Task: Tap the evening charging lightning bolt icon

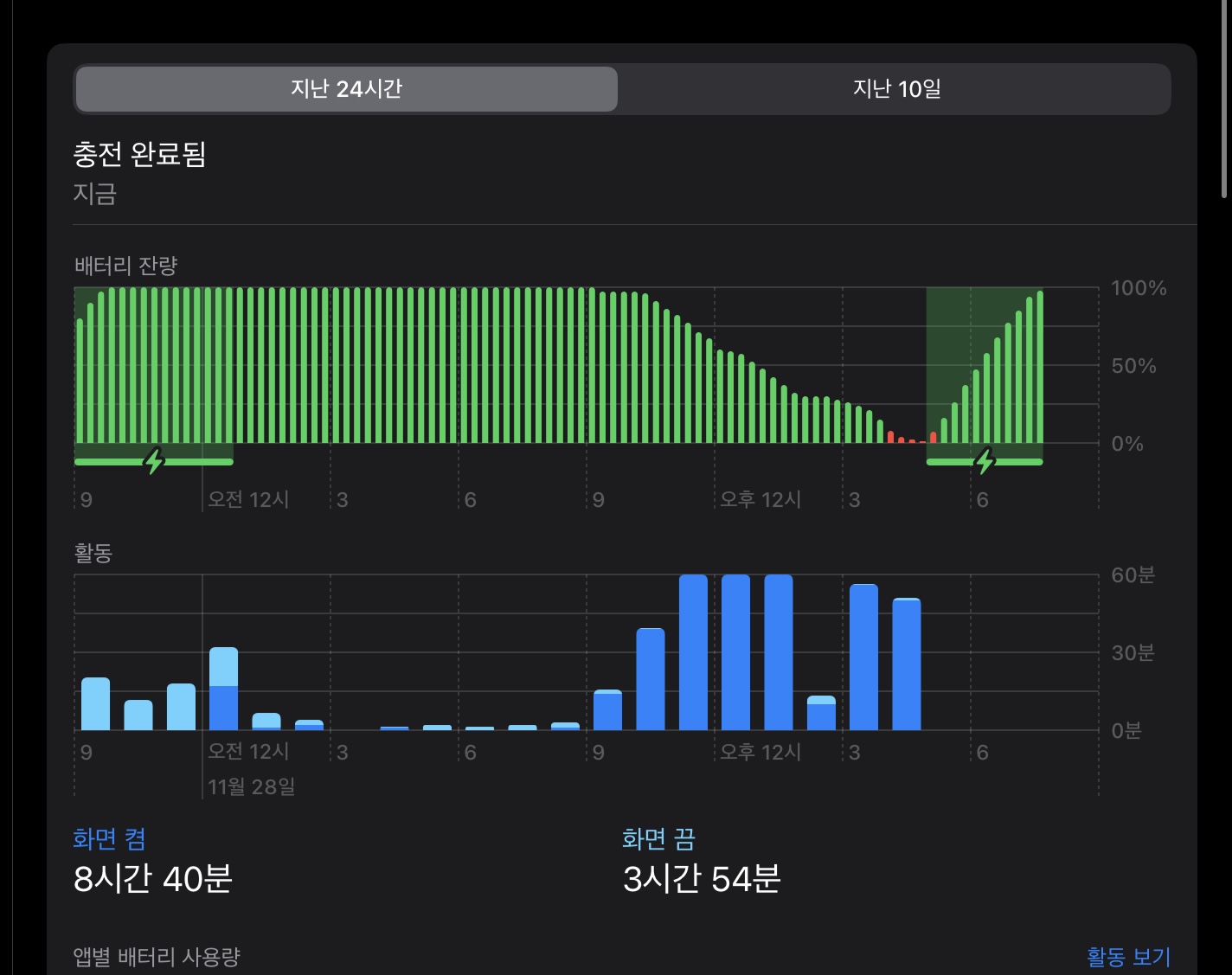Action: point(985,462)
